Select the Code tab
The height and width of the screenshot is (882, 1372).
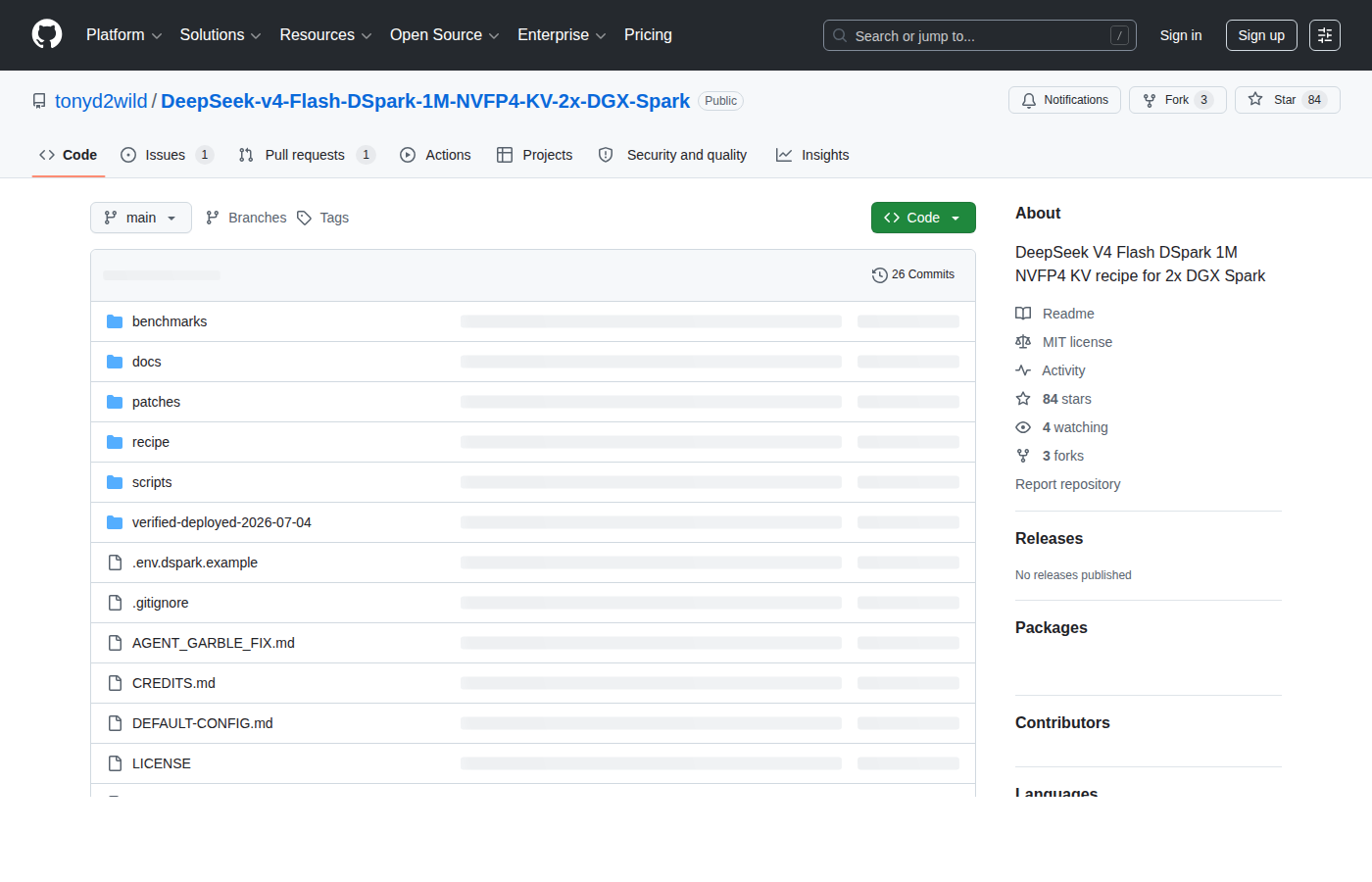click(69, 155)
